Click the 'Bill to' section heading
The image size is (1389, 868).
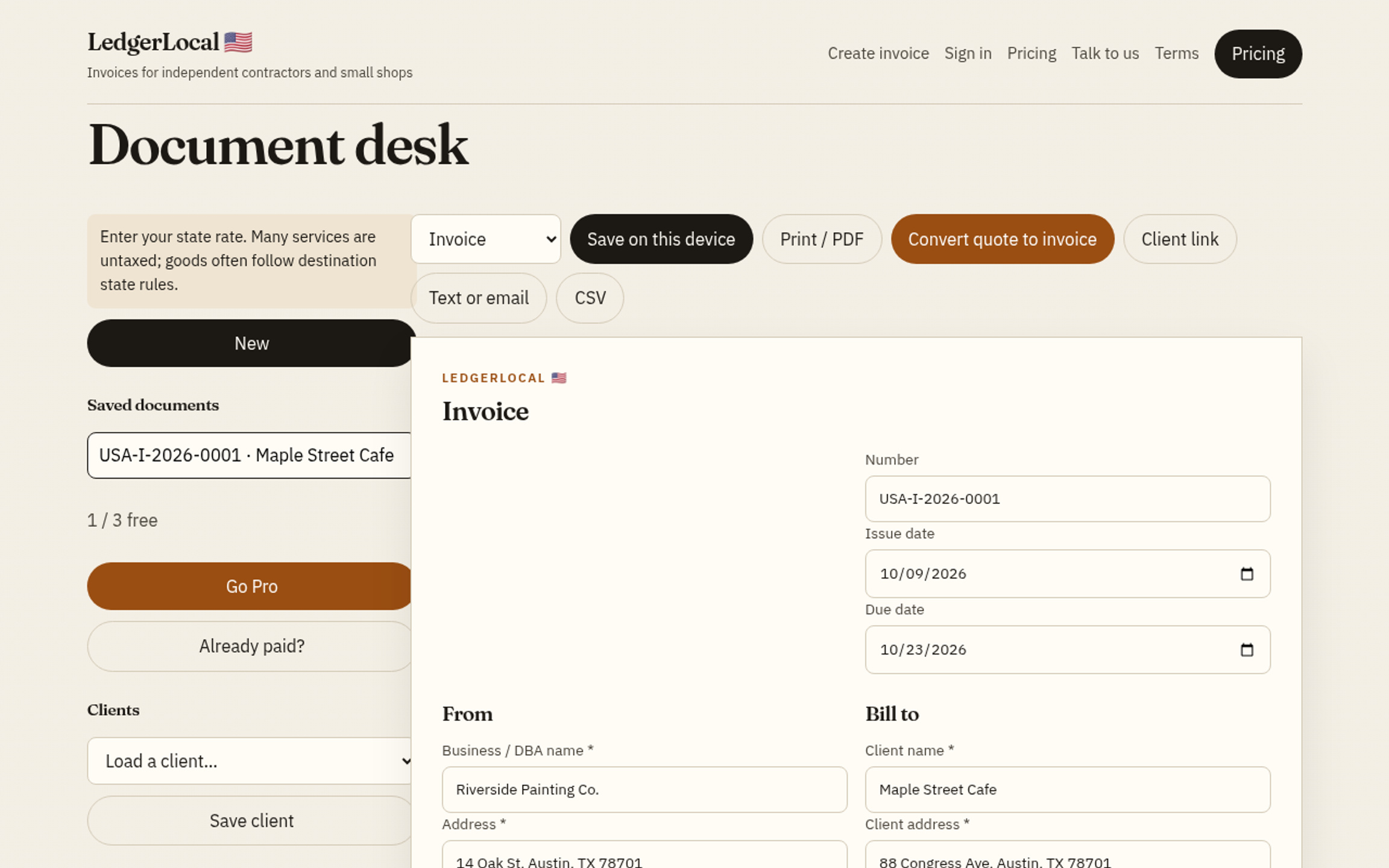tap(892, 714)
